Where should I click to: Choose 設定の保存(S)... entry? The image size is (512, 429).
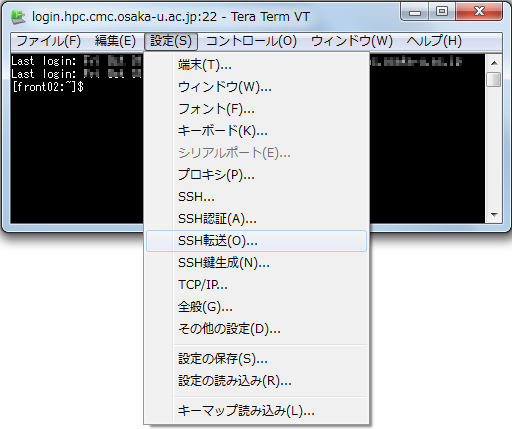coord(256,359)
